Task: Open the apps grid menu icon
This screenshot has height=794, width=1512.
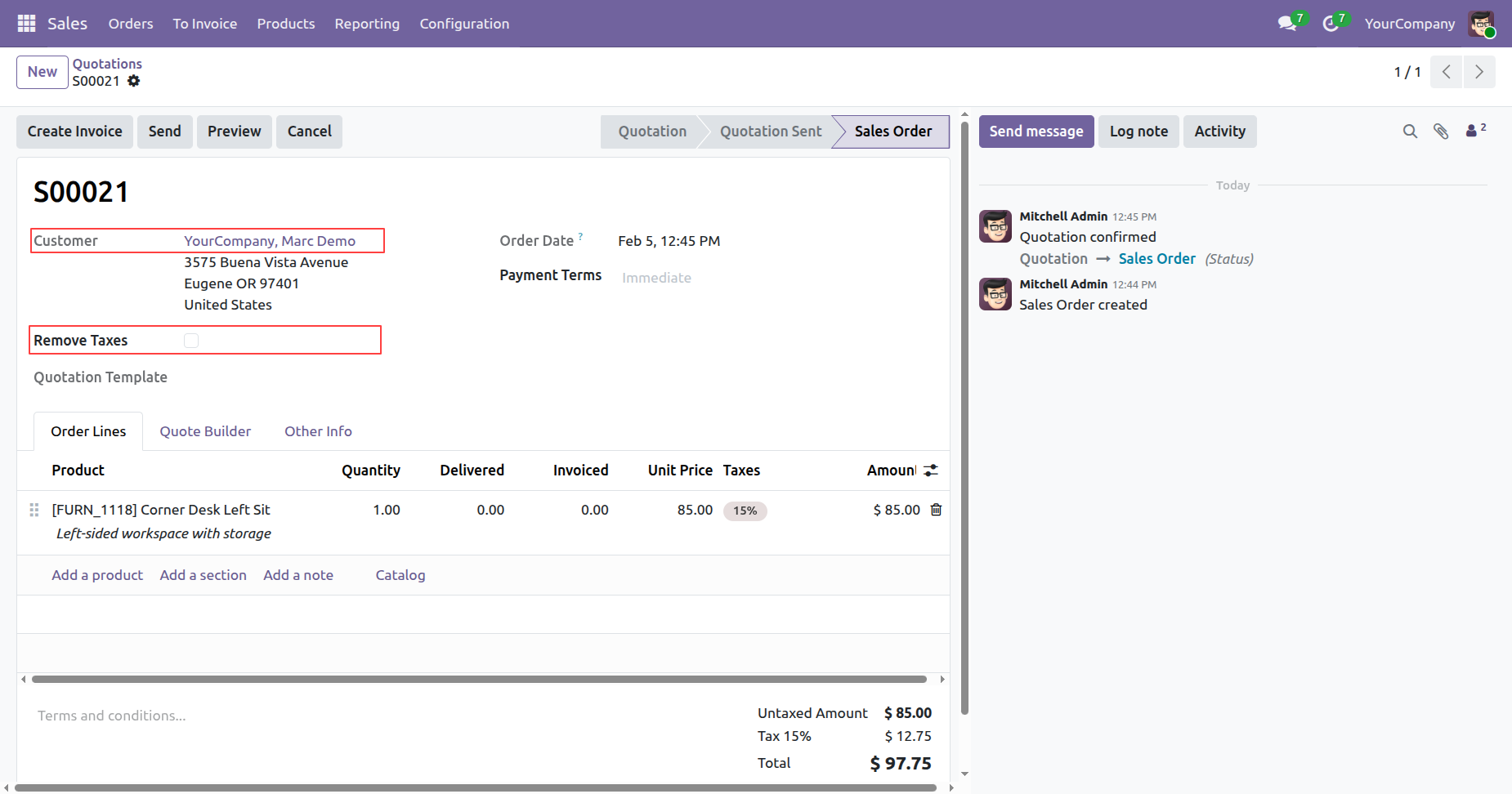Action: pos(26,24)
